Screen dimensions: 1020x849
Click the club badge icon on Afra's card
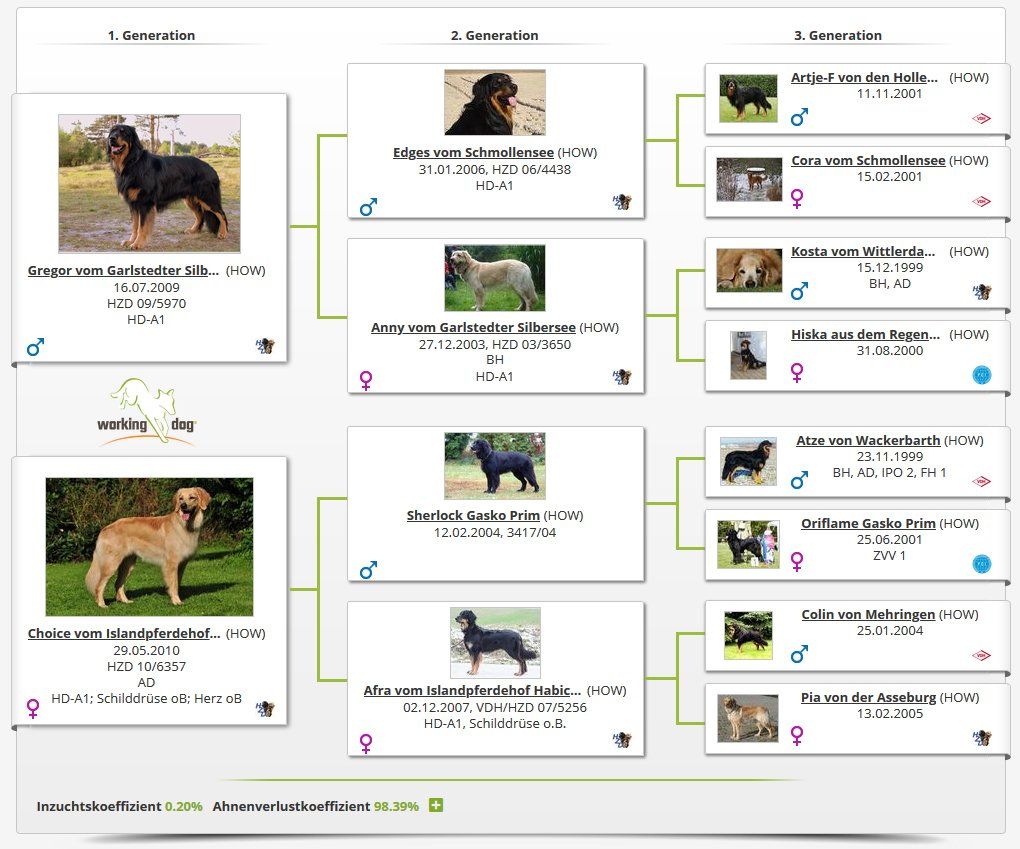coord(622,740)
